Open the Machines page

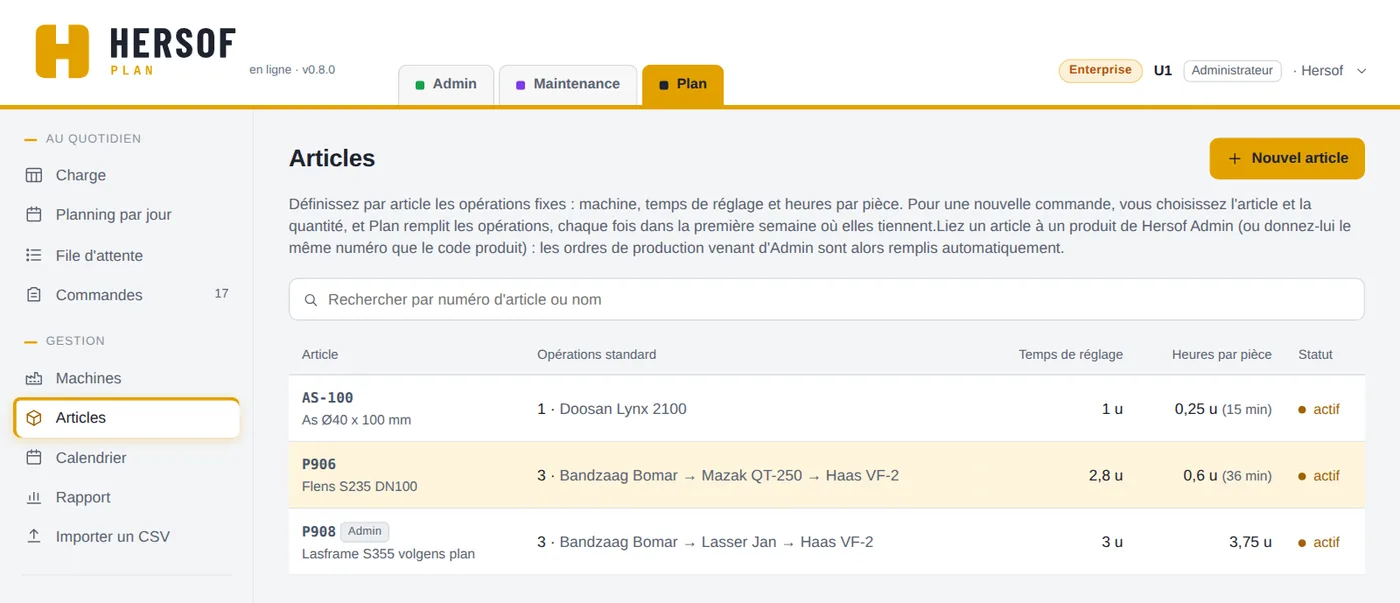127,378
